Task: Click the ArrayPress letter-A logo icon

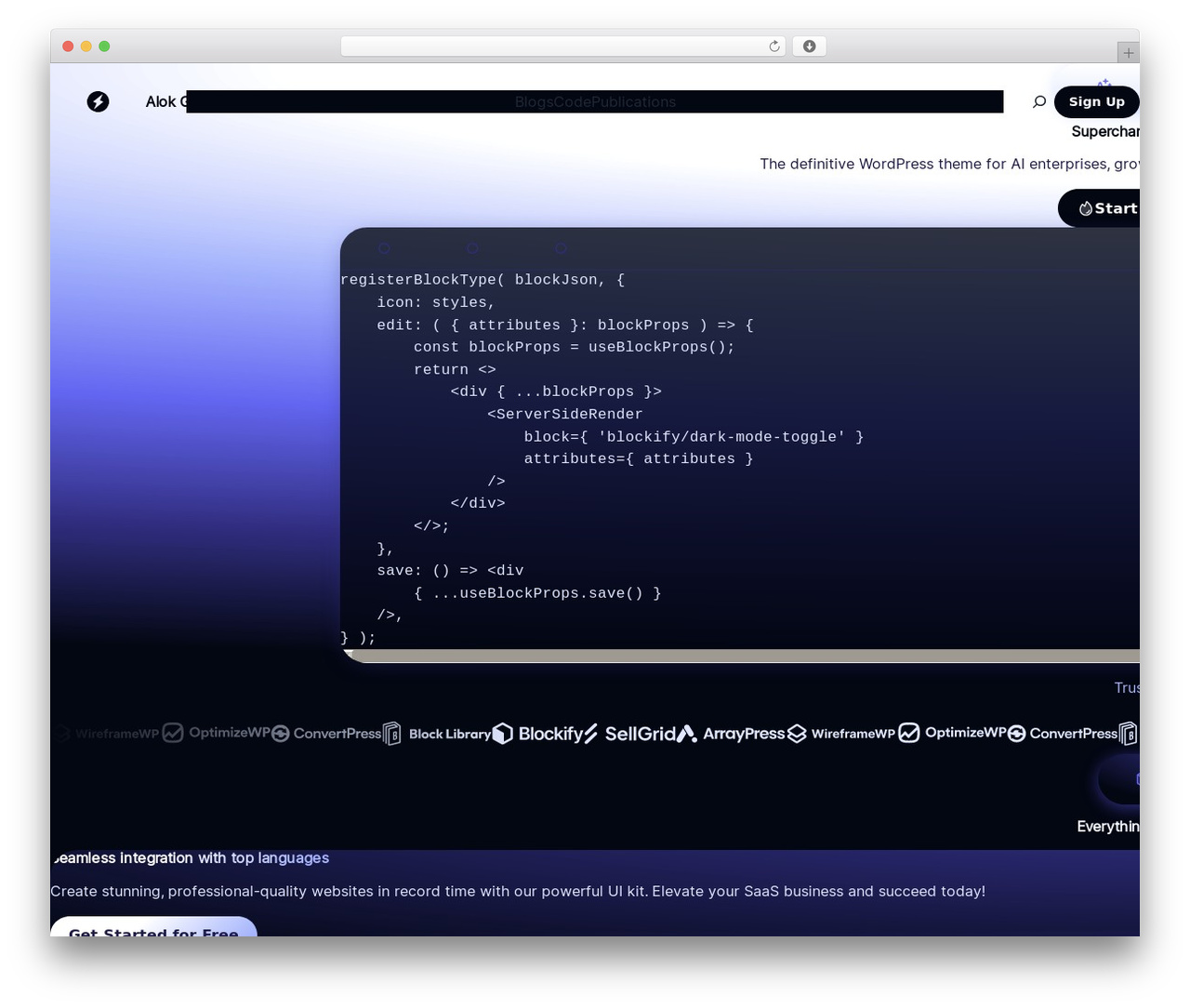Action: click(687, 734)
